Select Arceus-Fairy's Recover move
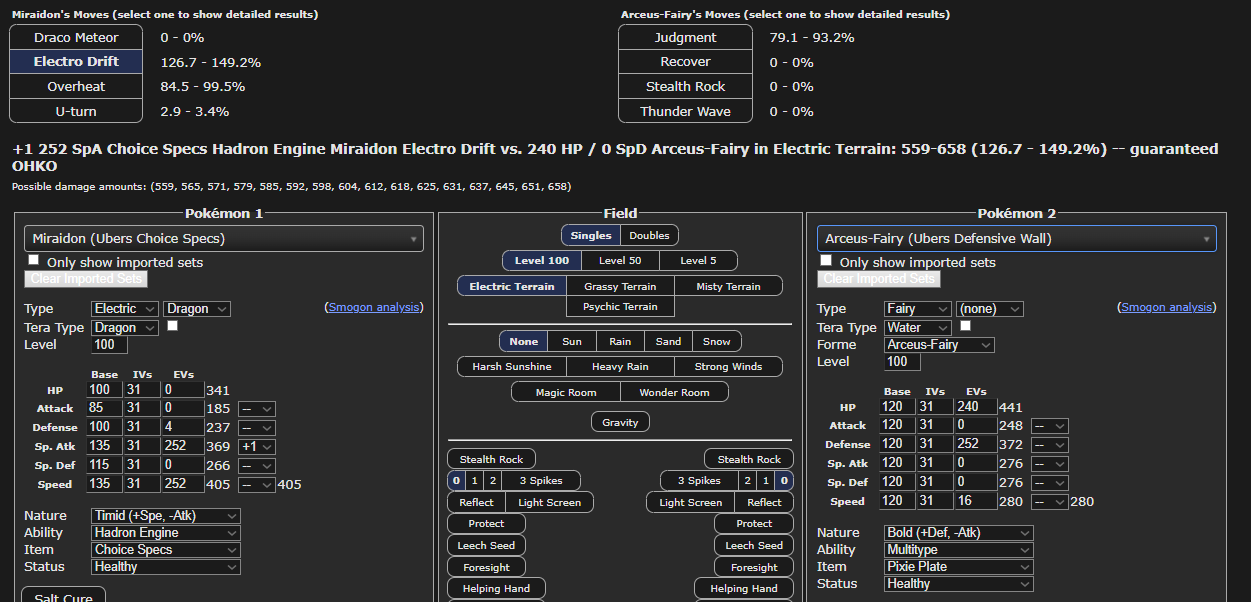The image size is (1251, 602). 685,62
